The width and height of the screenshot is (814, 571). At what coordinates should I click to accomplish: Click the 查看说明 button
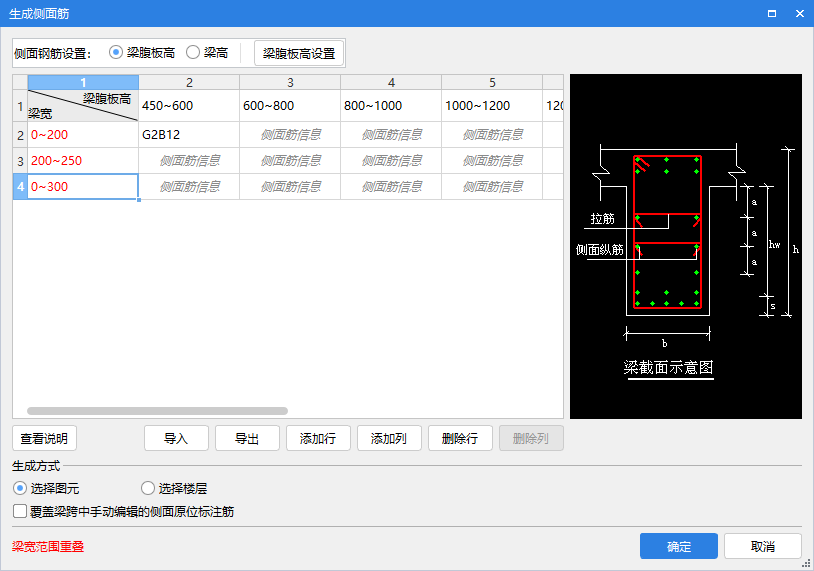tap(44, 439)
